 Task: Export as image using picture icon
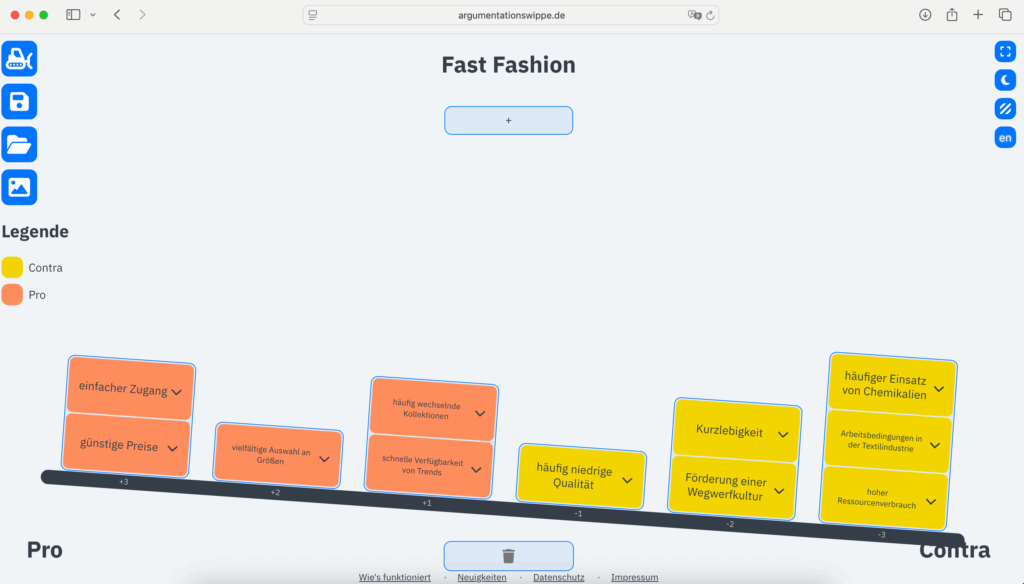tap(19, 188)
